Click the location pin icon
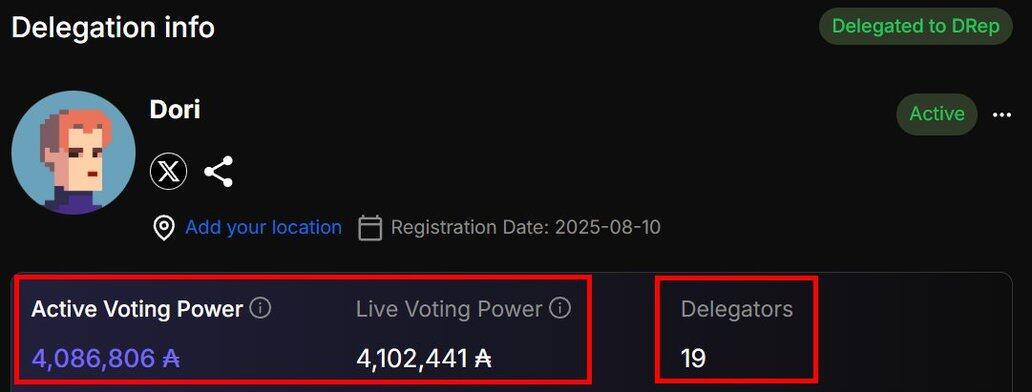 point(163,228)
